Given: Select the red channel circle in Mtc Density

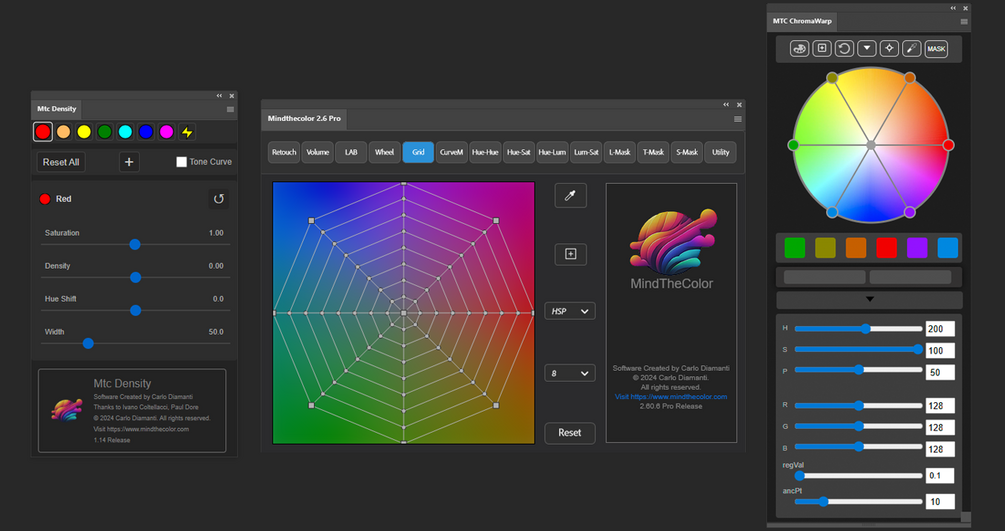Looking at the screenshot, I should (x=43, y=132).
